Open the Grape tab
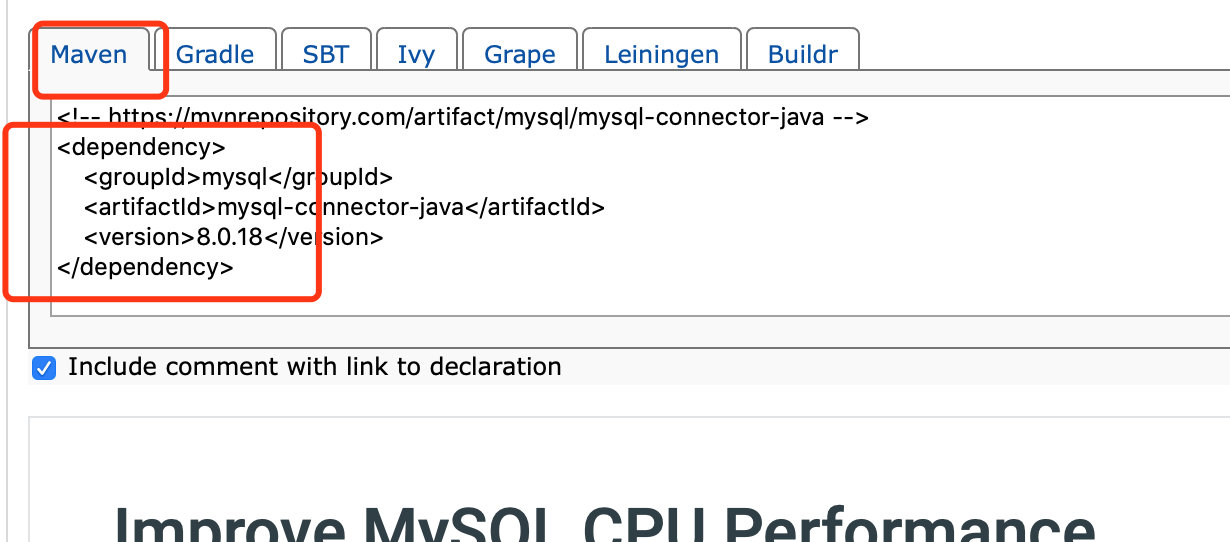The image size is (1230, 542). (520, 53)
